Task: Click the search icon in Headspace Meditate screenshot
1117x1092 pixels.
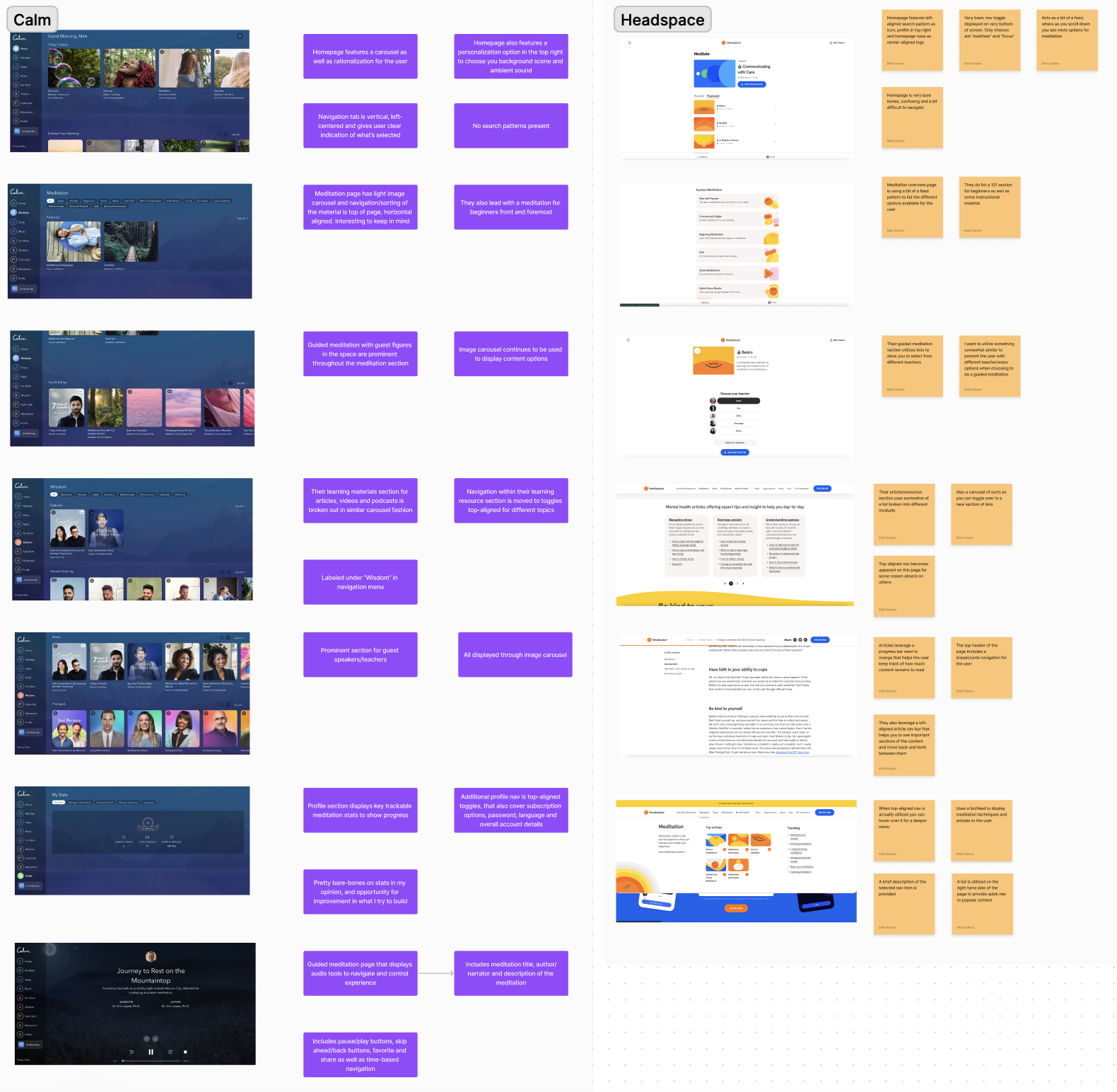Action: click(x=629, y=42)
